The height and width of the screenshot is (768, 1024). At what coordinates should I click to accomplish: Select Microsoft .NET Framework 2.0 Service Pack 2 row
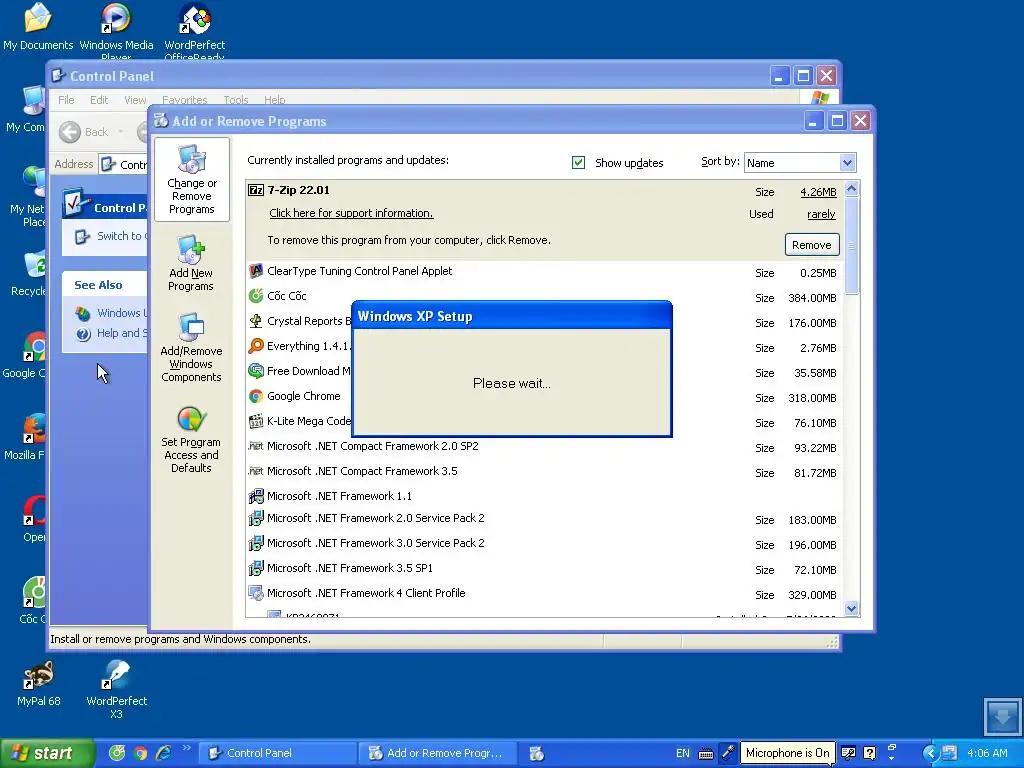(x=544, y=519)
